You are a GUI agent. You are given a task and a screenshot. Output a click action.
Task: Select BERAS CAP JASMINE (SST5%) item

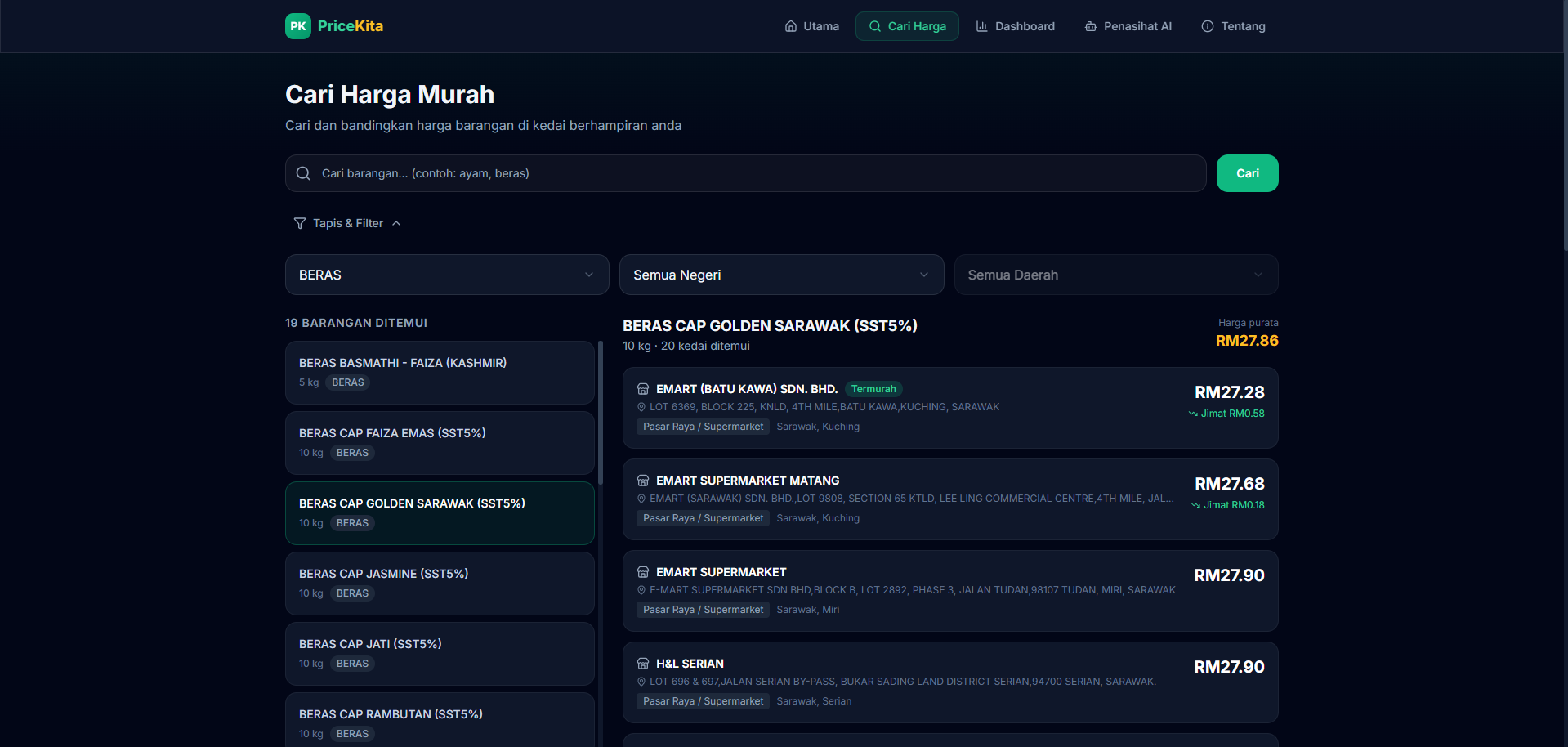pyautogui.click(x=440, y=584)
